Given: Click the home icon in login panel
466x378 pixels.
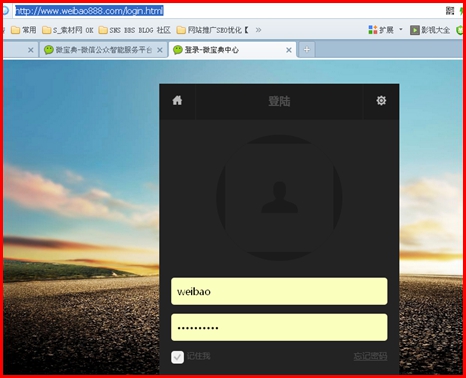Looking at the screenshot, I should [177, 100].
